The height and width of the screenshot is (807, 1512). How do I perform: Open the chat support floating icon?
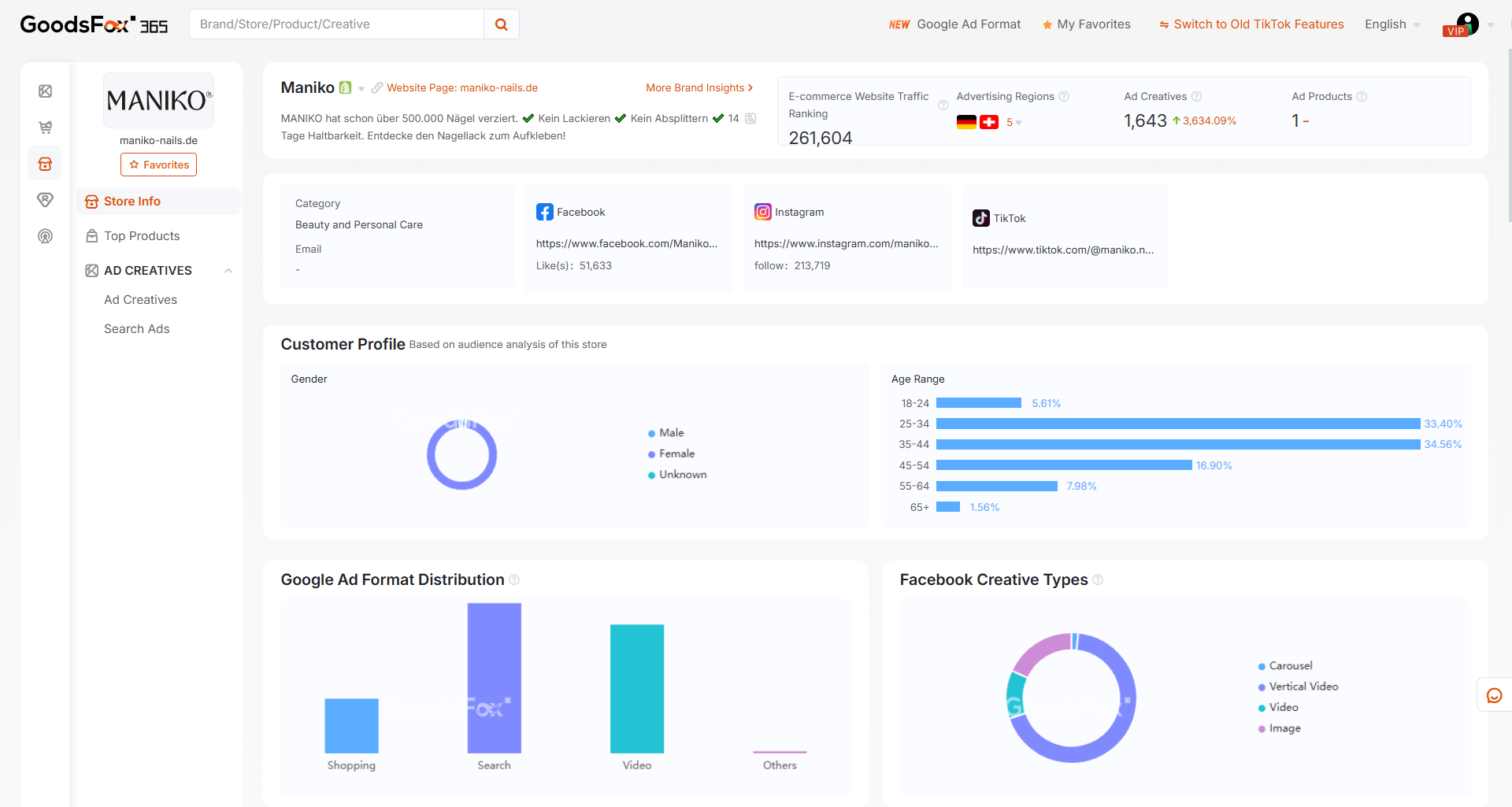pyautogui.click(x=1494, y=695)
